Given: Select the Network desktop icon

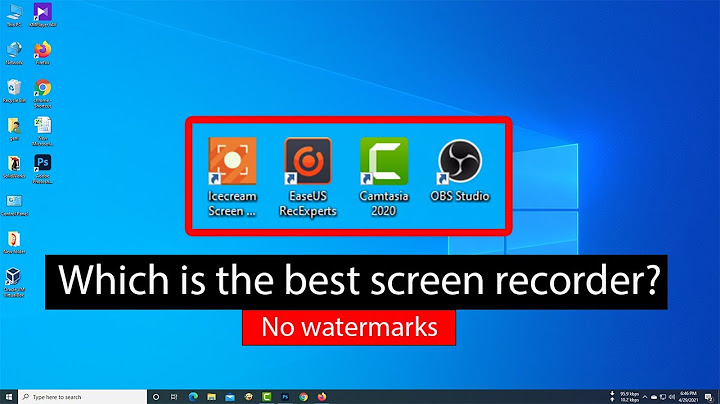Looking at the screenshot, I should tap(14, 53).
